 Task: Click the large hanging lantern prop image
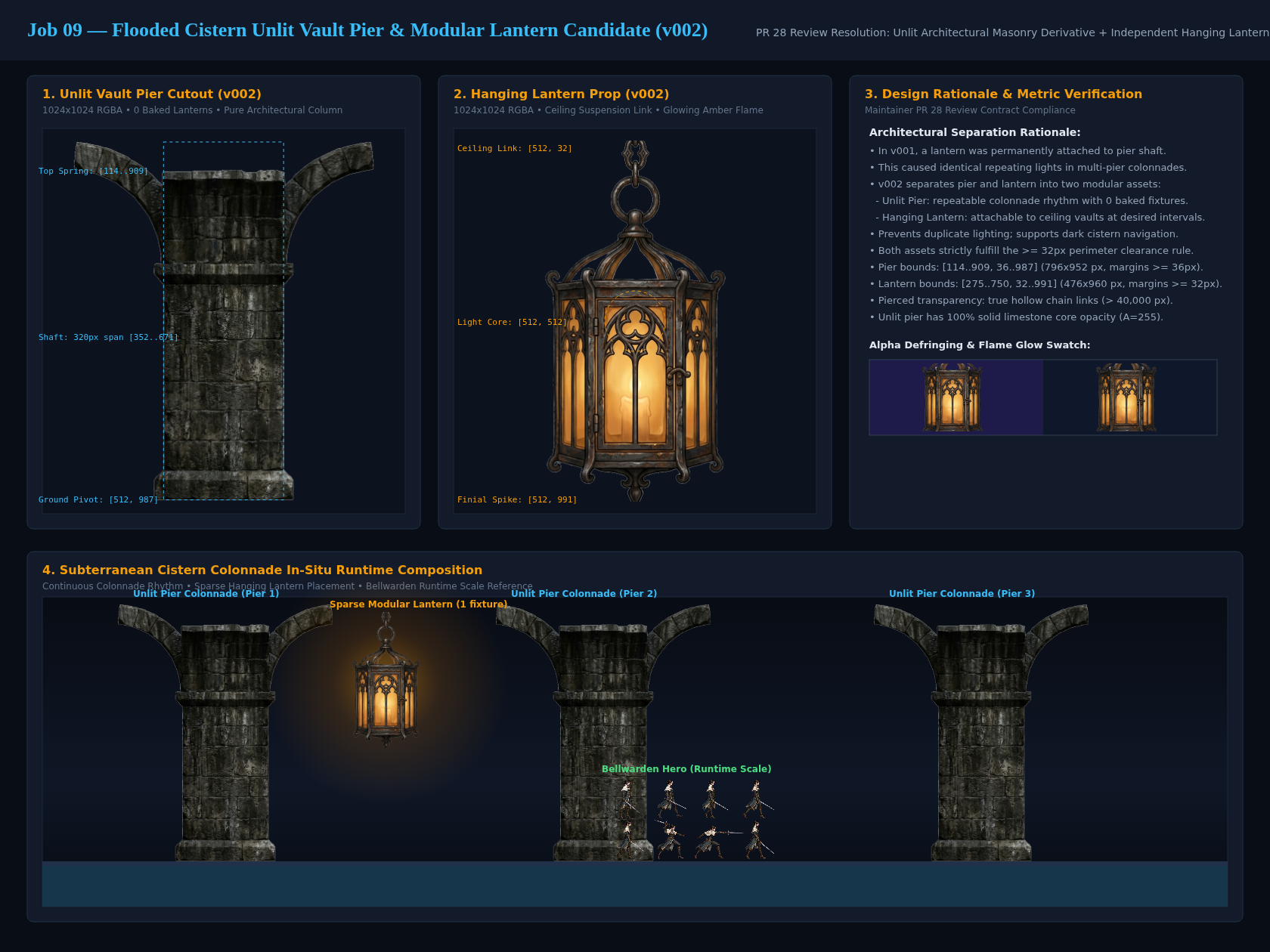pyautogui.click(x=635, y=321)
